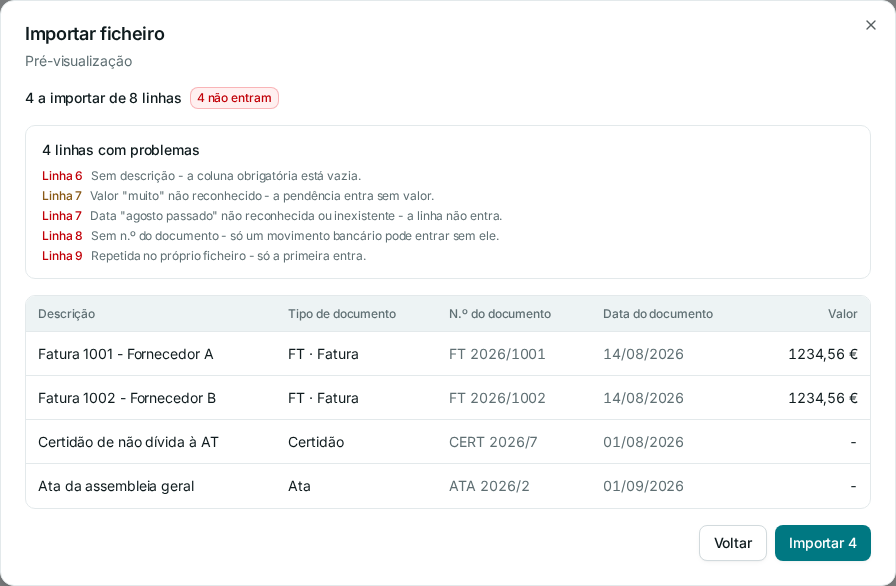Click the 'Certidão' document type cell
Screen dimensions: 896x586
315,442
